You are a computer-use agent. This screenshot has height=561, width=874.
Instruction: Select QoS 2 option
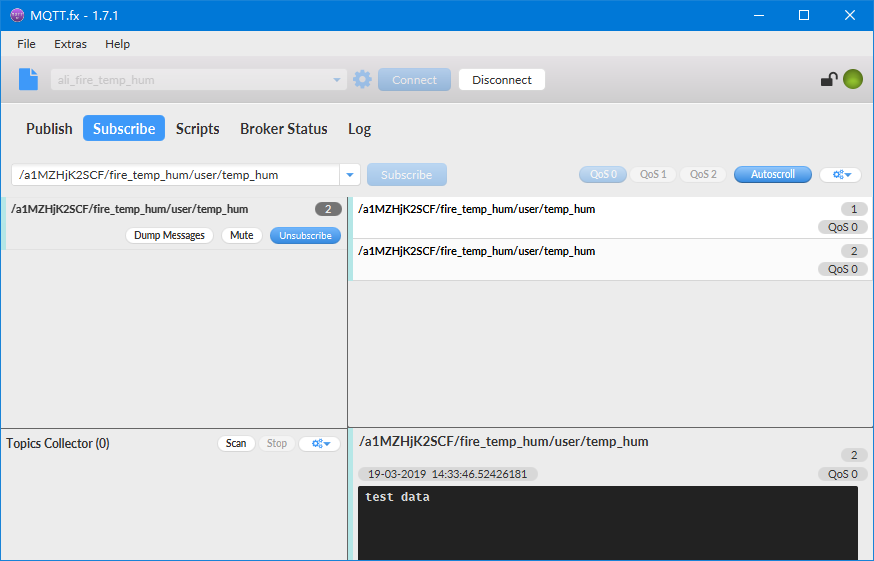pos(703,175)
